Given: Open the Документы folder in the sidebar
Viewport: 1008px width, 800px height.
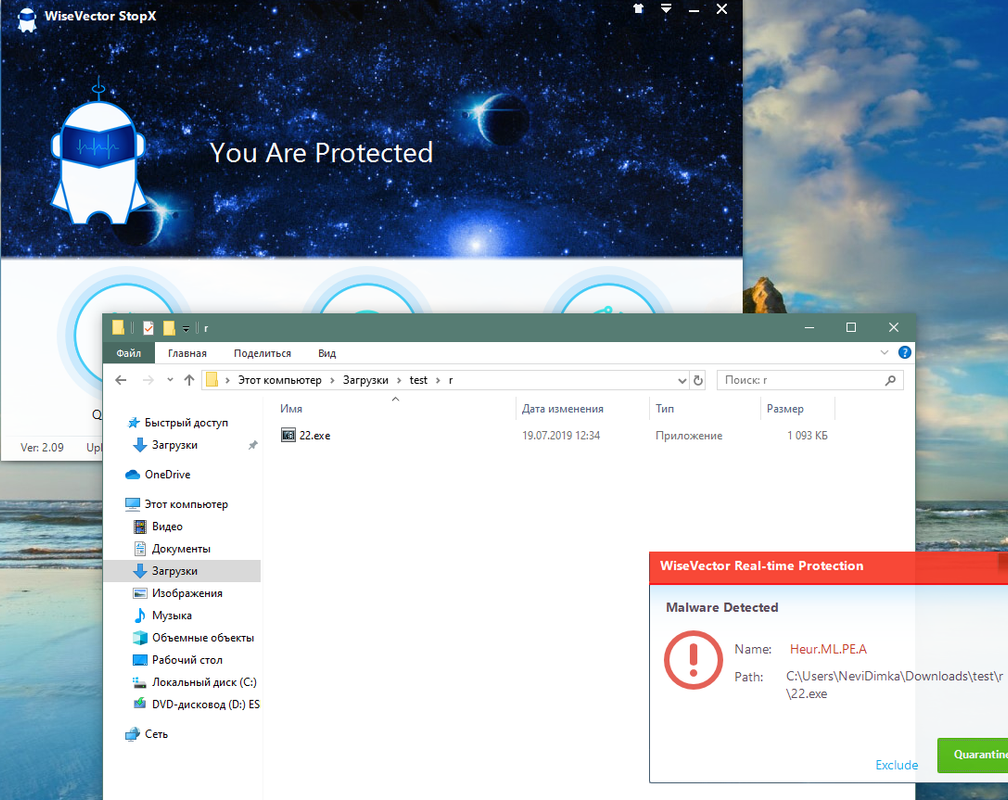Looking at the screenshot, I should pyautogui.click(x=181, y=549).
